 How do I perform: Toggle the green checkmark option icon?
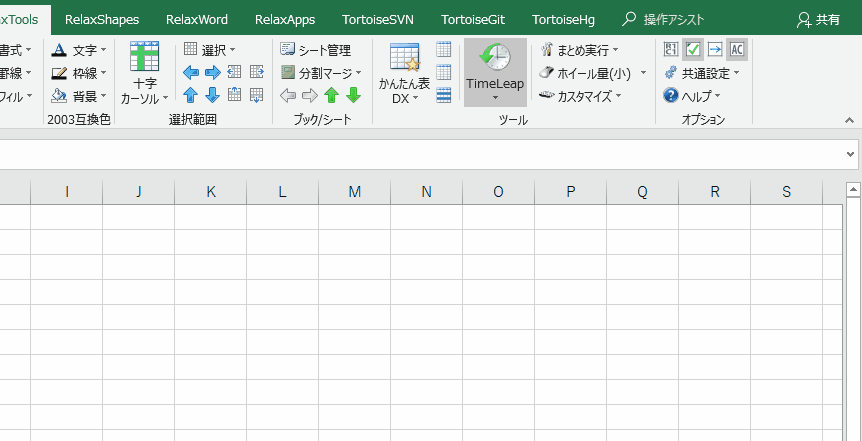pos(693,49)
